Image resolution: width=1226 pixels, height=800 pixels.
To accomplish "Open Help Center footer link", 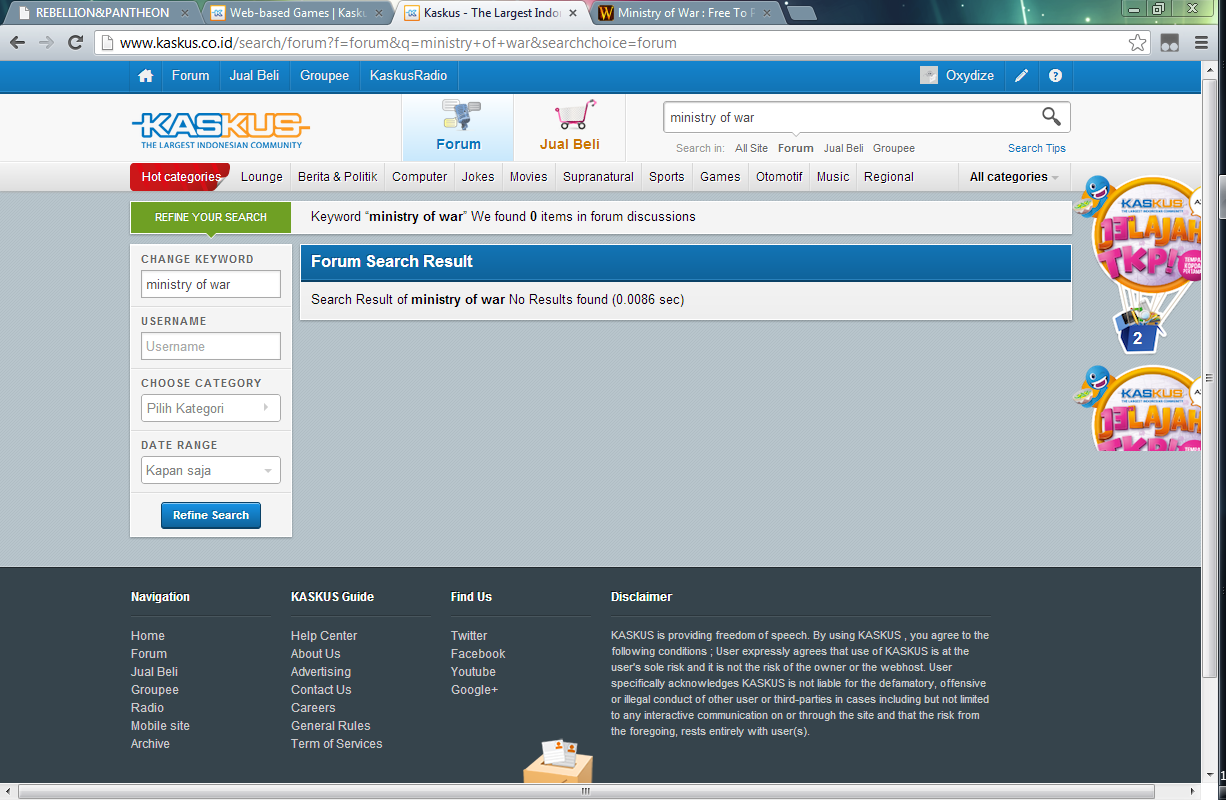I will [x=324, y=636].
